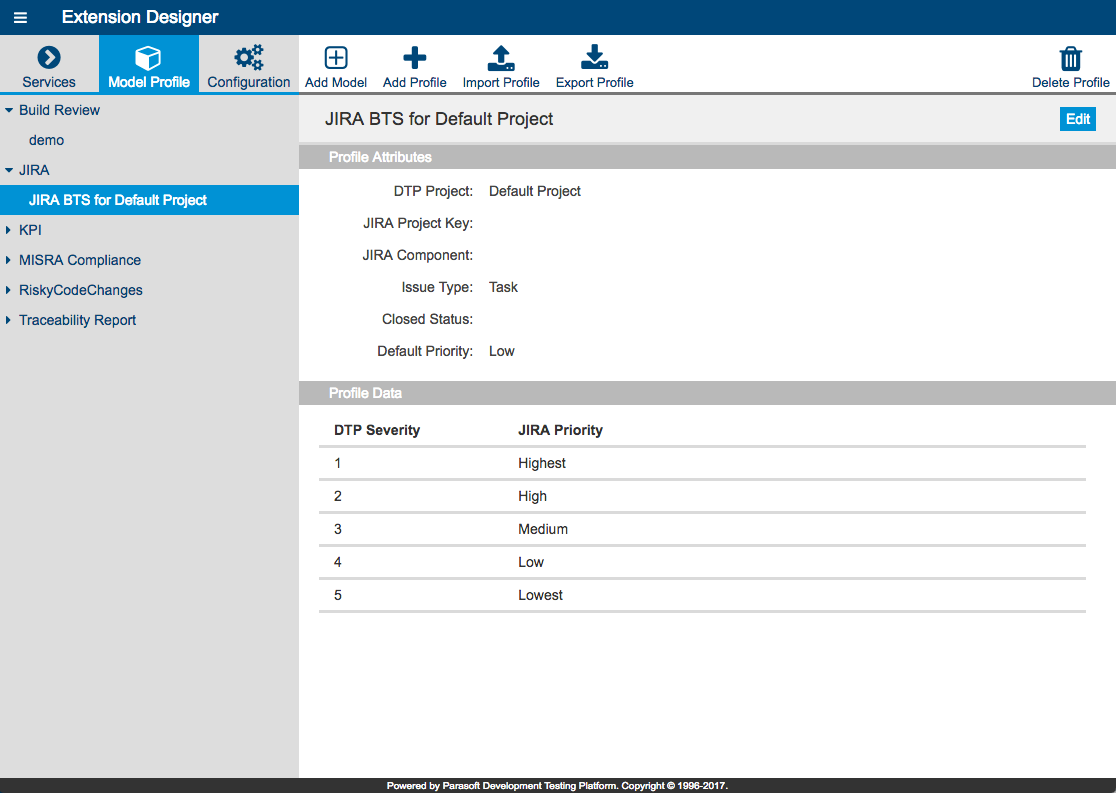The height and width of the screenshot is (793, 1116).
Task: Click the DTP Project label
Action: [x=433, y=191]
